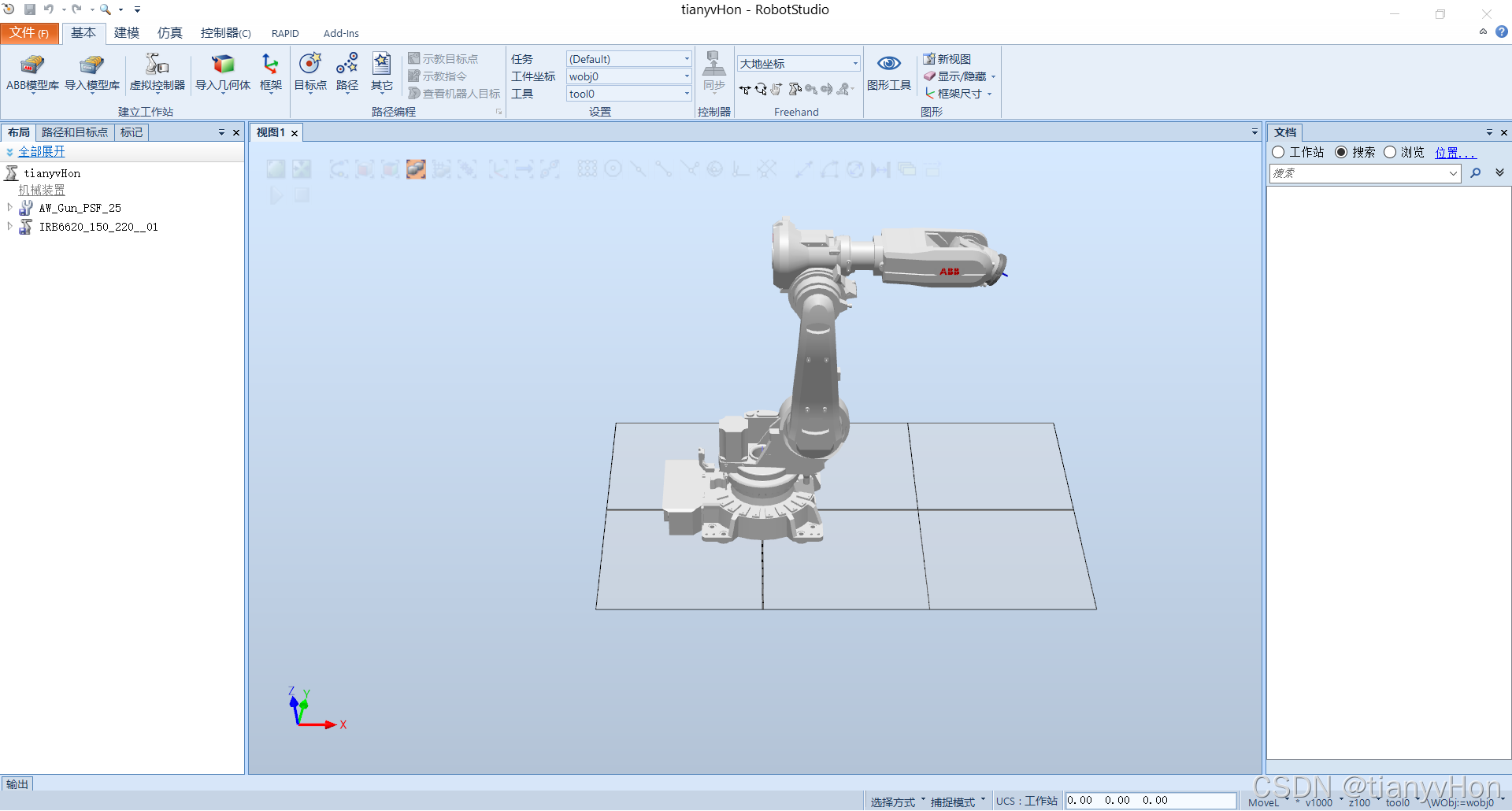The width and height of the screenshot is (1512, 811).
Task: Open the import model library button
Action: click(x=92, y=72)
